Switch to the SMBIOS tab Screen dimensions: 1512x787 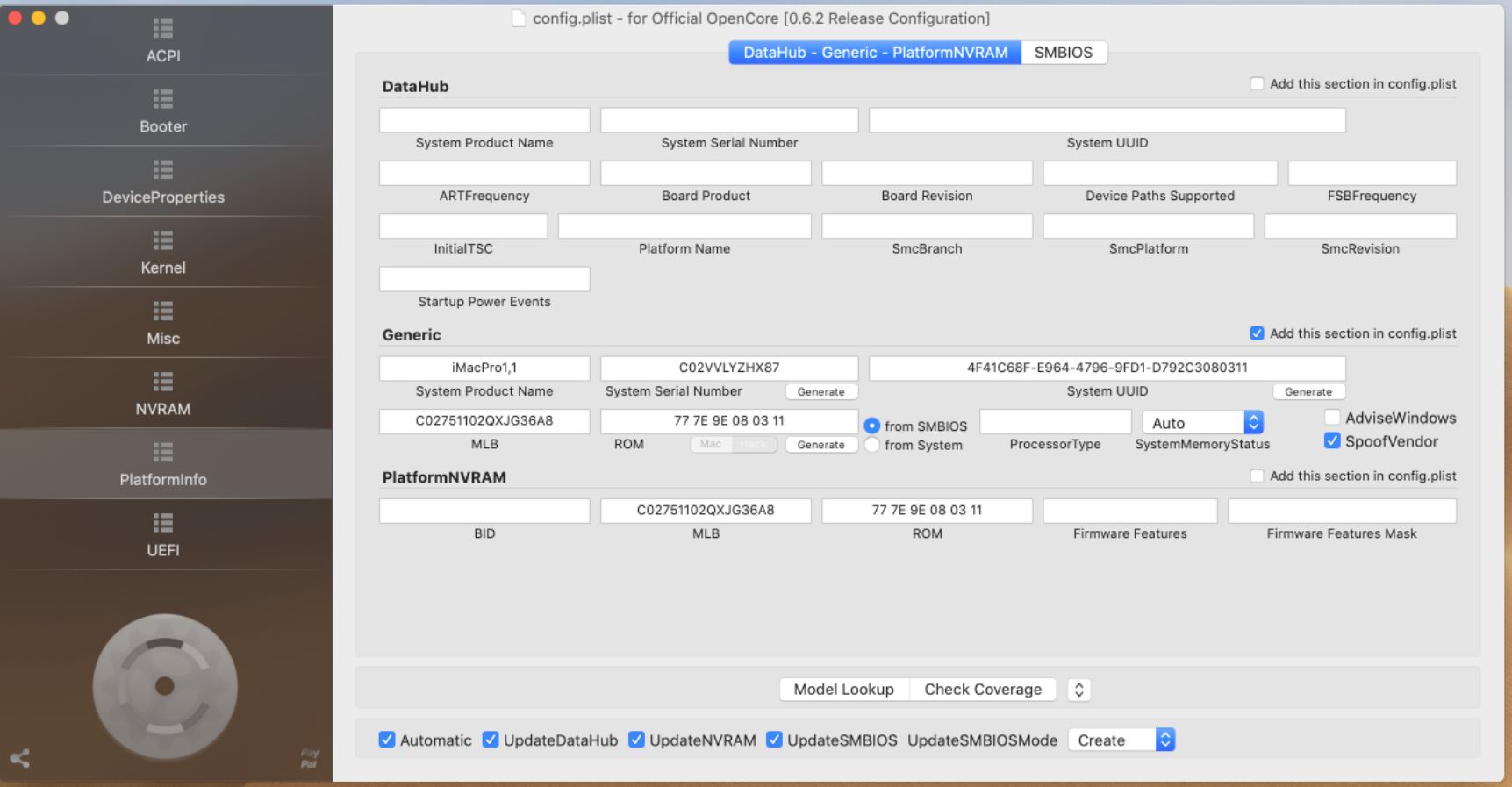1064,53
